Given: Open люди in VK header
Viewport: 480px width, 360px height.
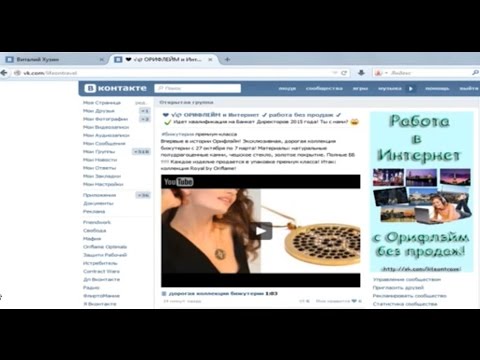Looking at the screenshot, I should [287, 89].
